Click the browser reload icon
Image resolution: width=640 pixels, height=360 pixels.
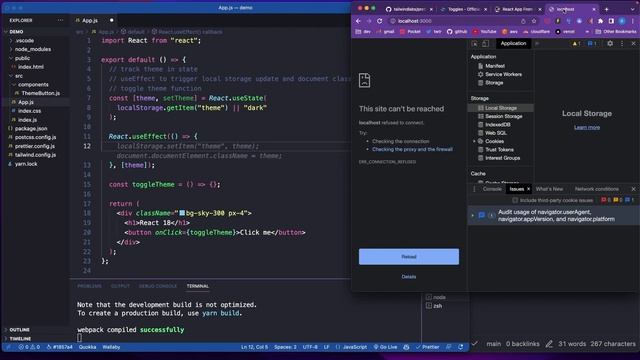pos(380,21)
